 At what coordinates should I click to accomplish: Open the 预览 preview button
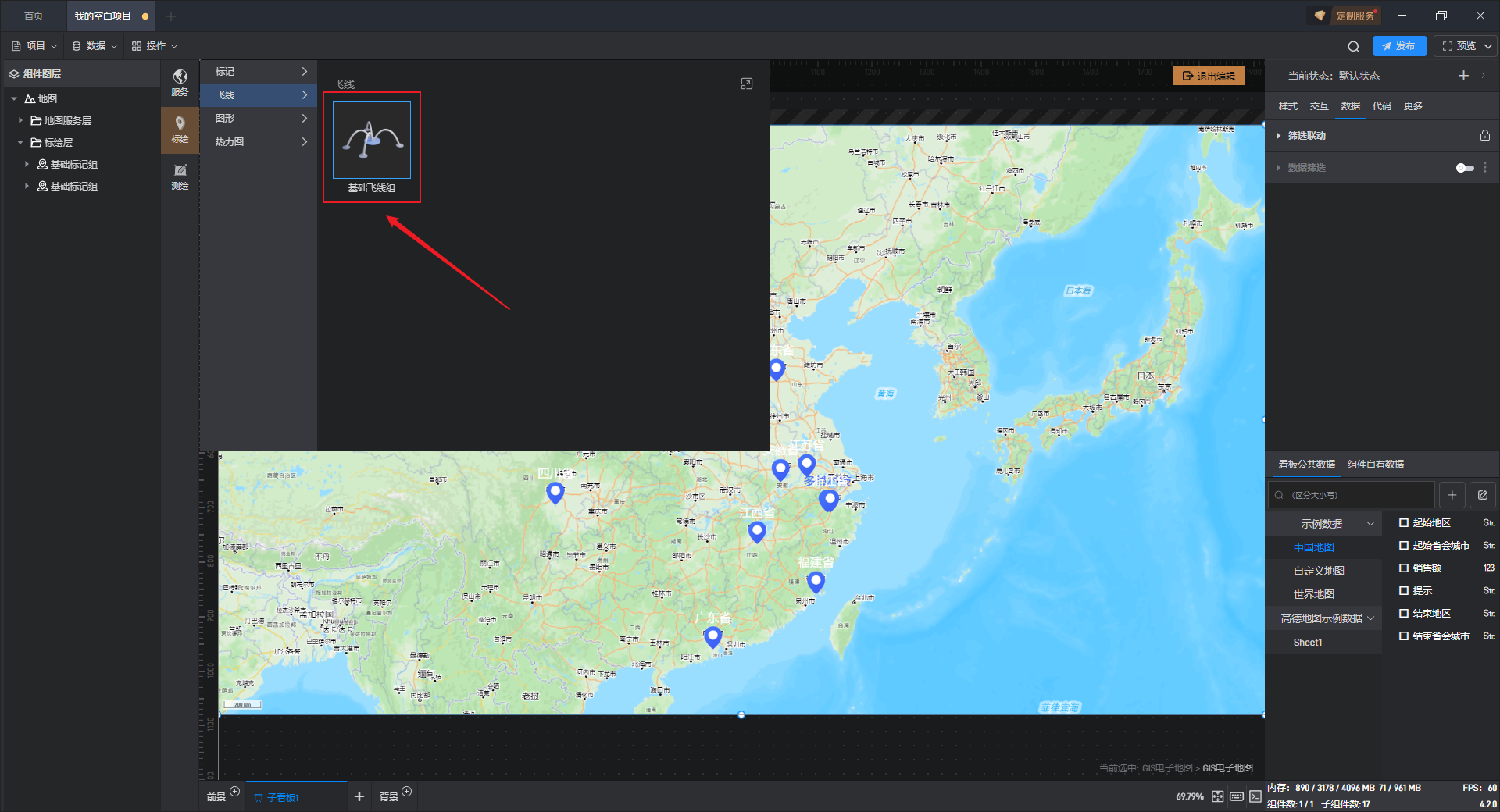pos(1459,46)
